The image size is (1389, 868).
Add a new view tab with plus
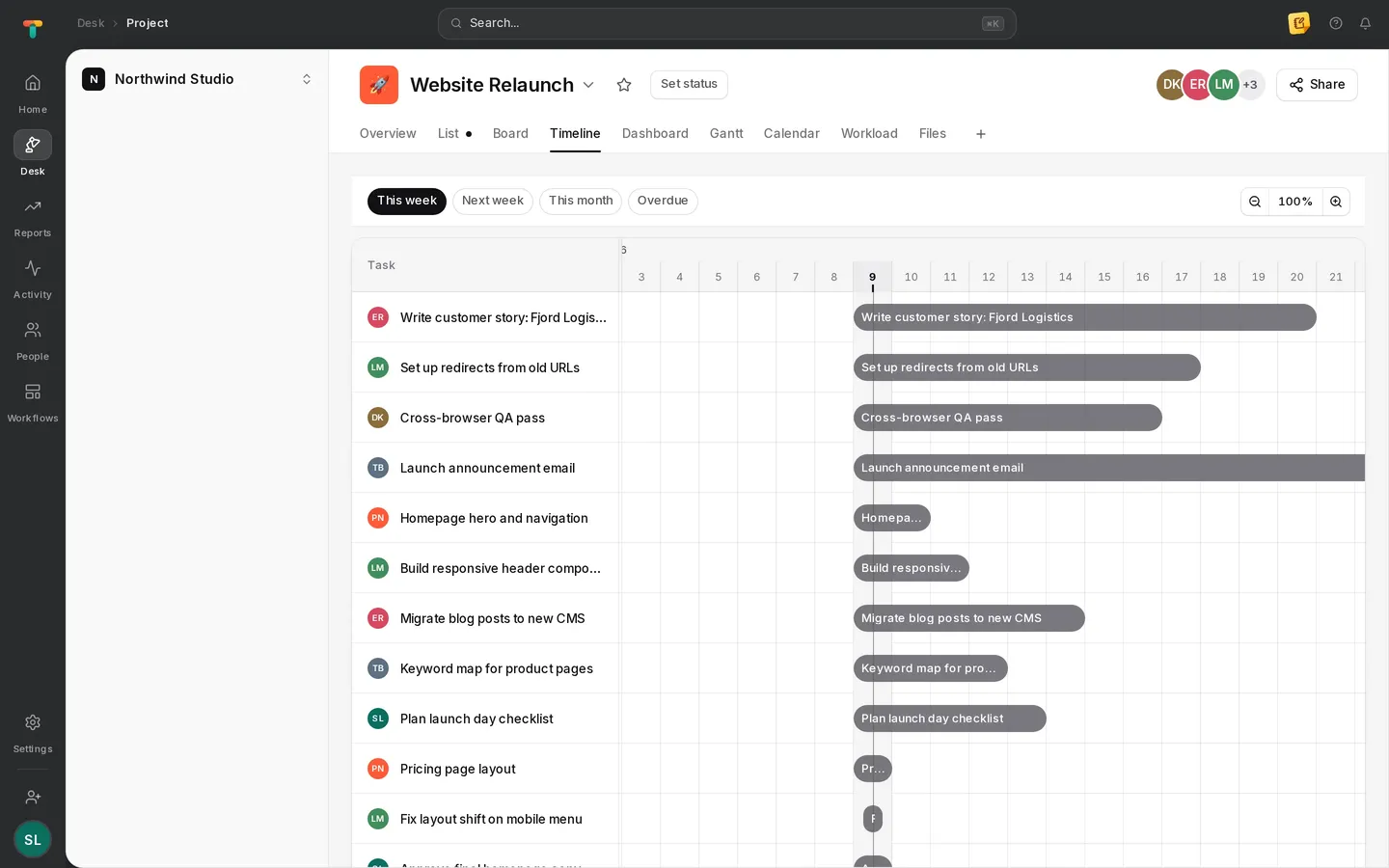point(981,134)
